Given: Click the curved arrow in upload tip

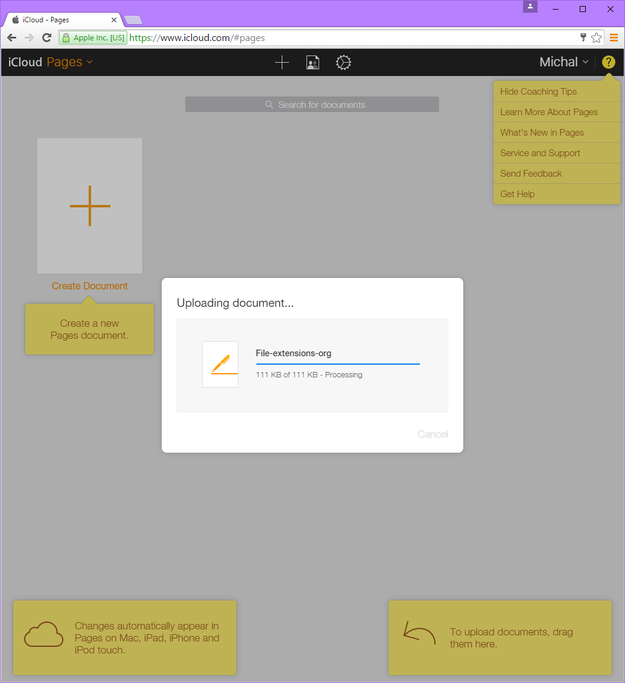Looking at the screenshot, I should 419,633.
